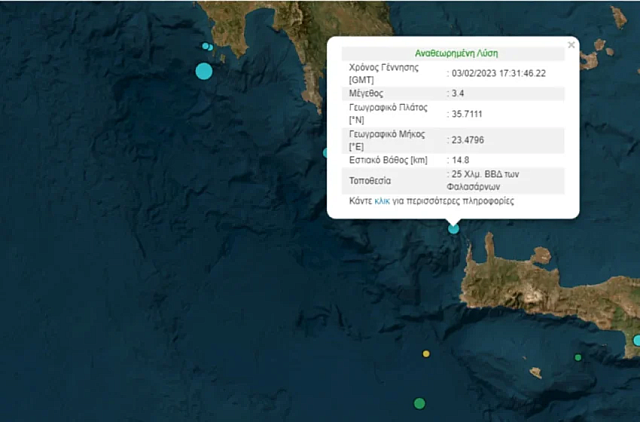Select the cyan marker partly hidden by the popup's left edge
640x422 pixels.
coord(326,153)
